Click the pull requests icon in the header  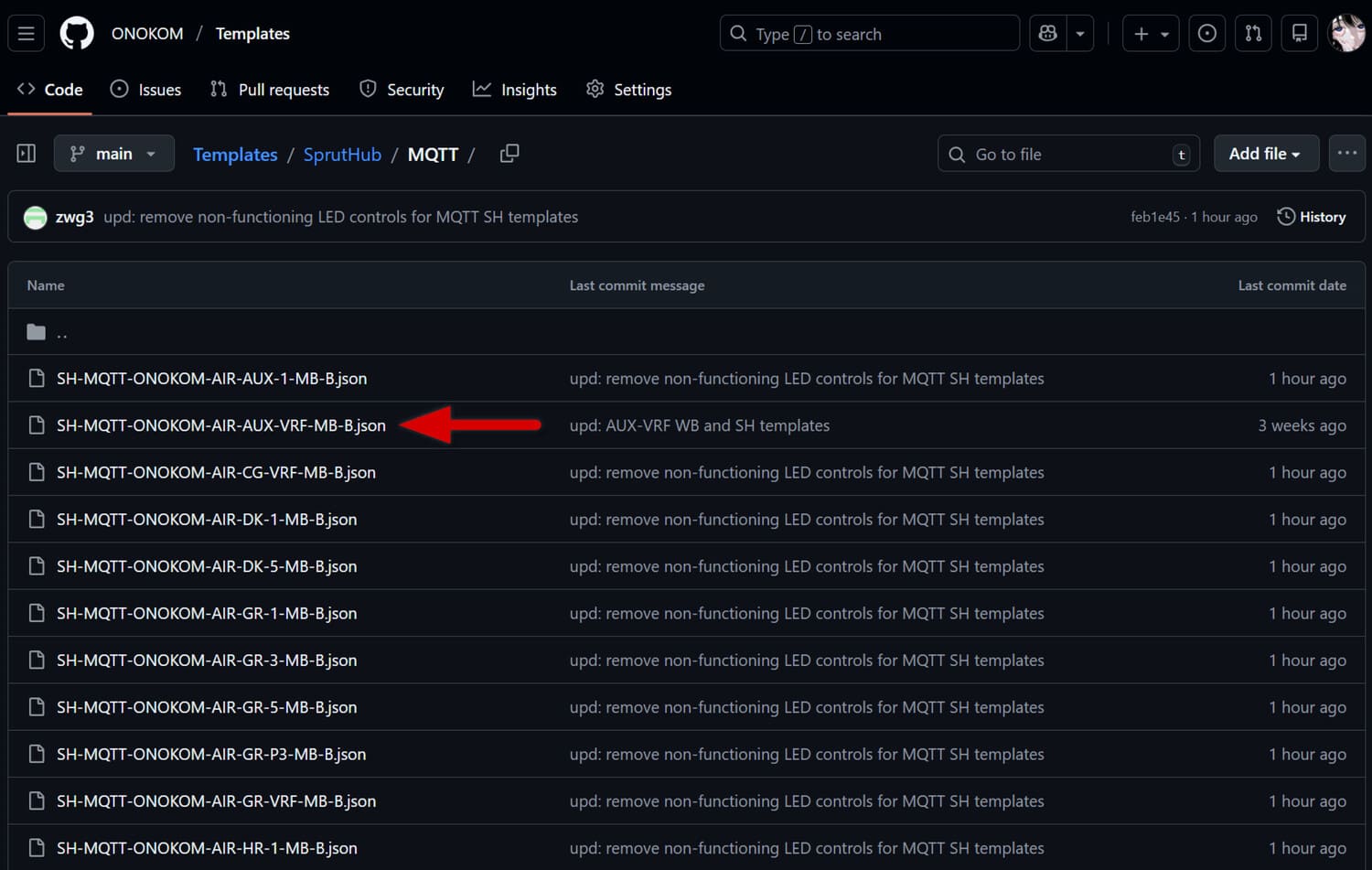(1253, 33)
